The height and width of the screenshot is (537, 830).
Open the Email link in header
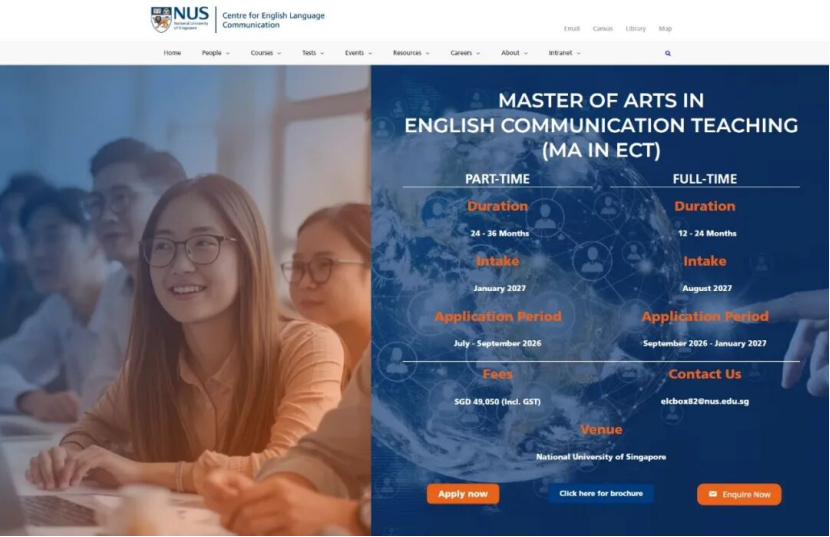pyautogui.click(x=572, y=29)
